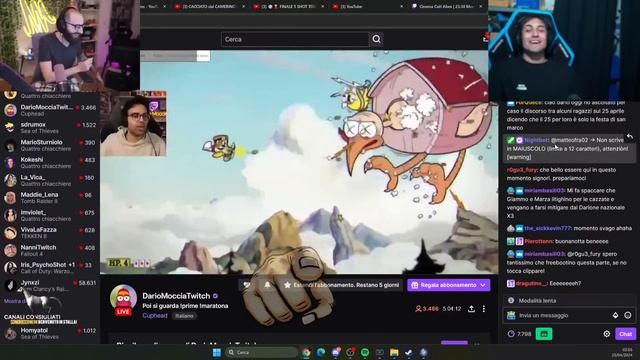
Task: Click the reply arrow on Nightbot message
Action: tap(630, 137)
